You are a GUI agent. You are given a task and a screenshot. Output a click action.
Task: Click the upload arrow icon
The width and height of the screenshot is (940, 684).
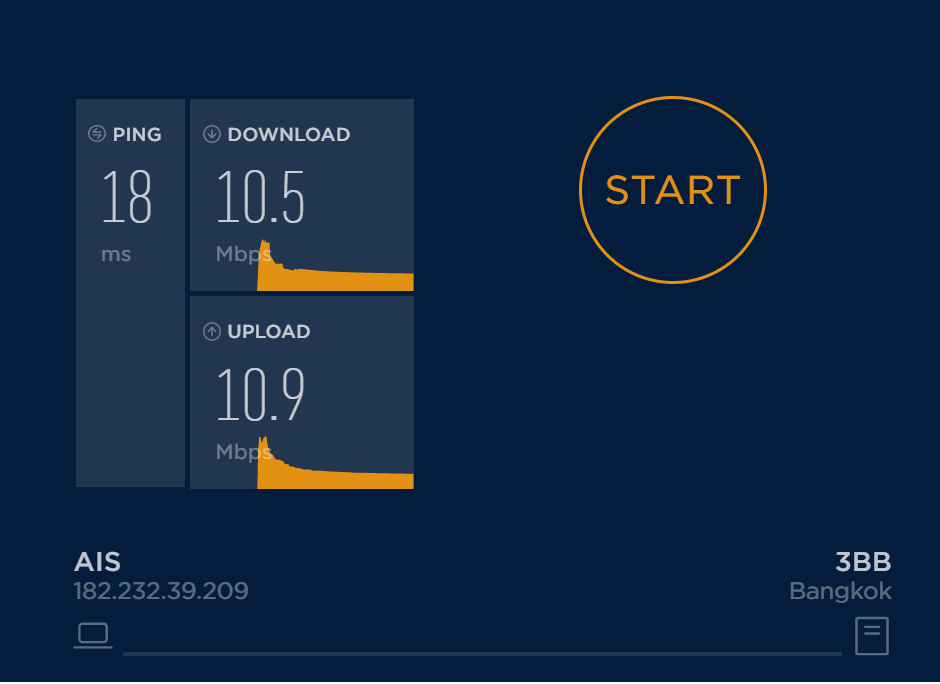[212, 331]
